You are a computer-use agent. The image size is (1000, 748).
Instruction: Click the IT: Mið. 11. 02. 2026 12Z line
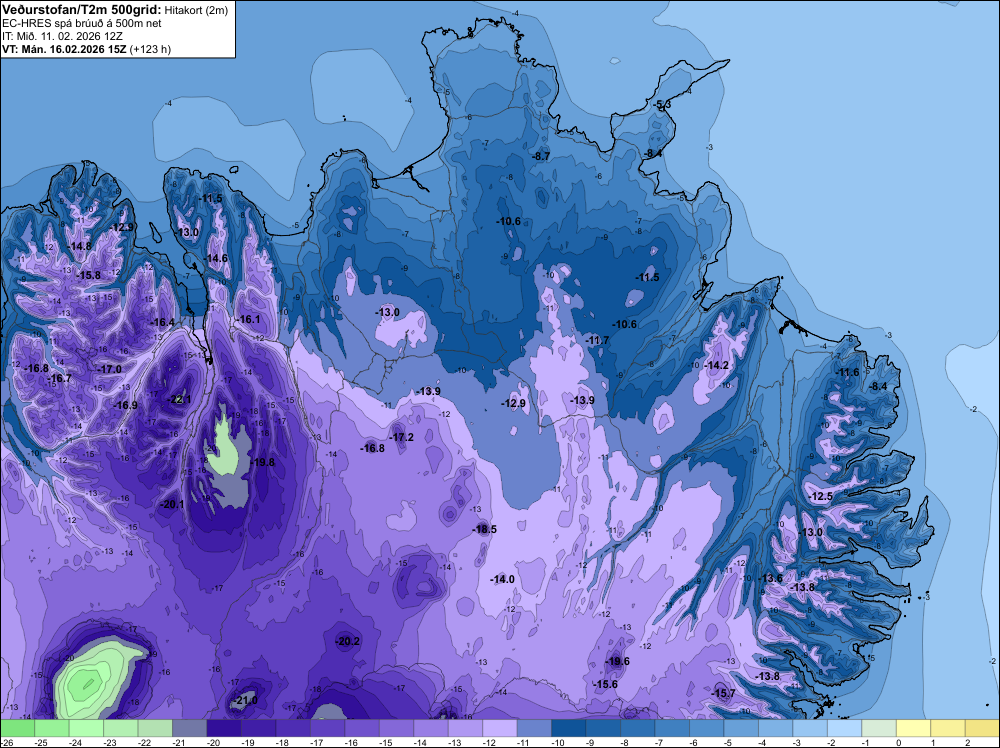[x=62, y=36]
